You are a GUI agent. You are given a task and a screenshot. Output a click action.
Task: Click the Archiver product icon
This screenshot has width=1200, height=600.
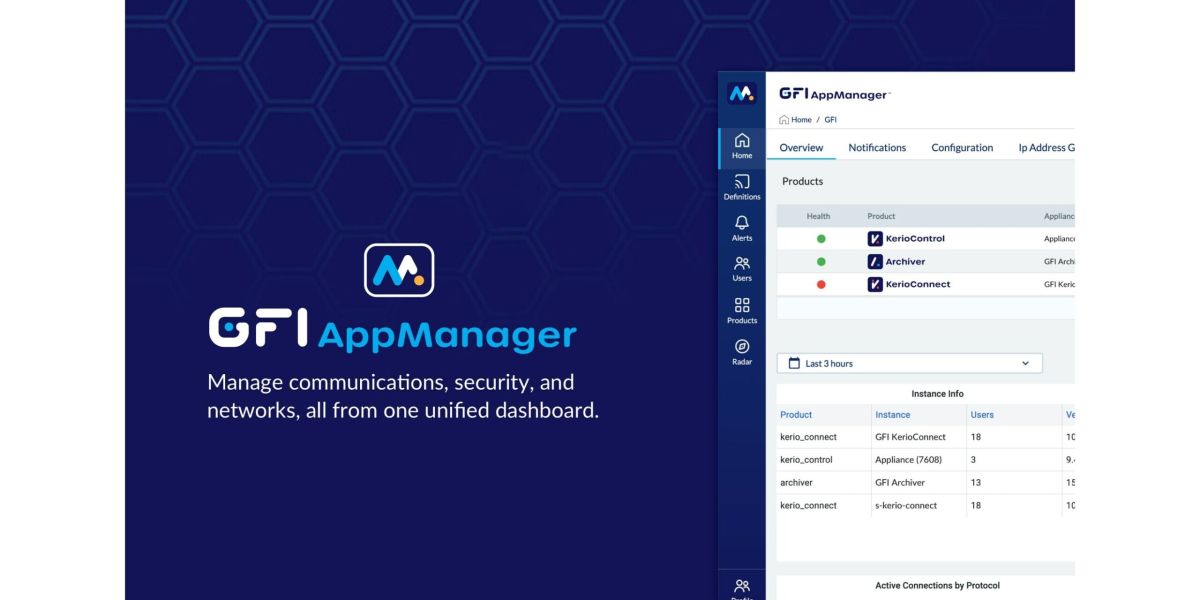(x=875, y=262)
